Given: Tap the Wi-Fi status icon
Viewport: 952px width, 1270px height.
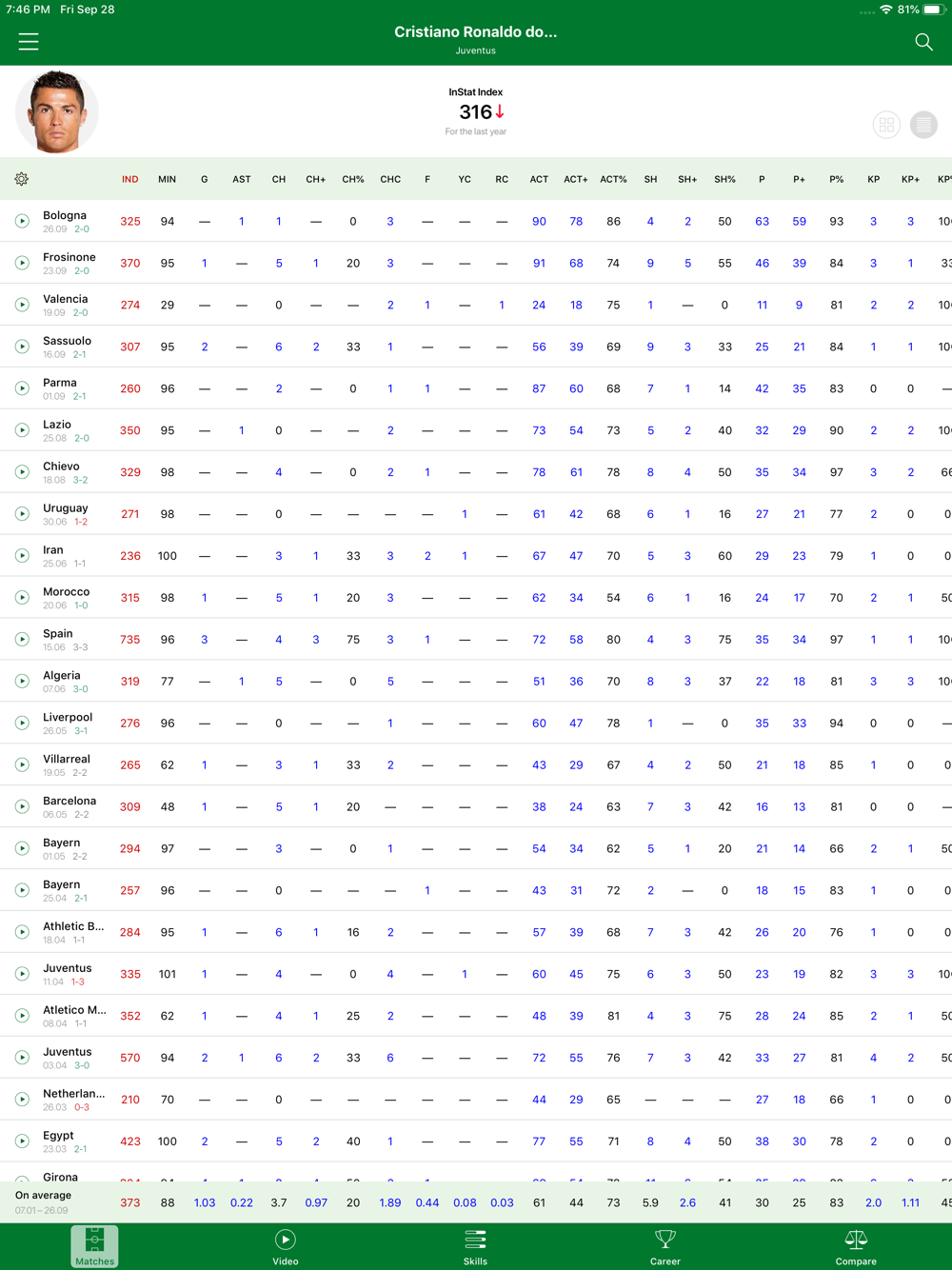Looking at the screenshot, I should point(886,10).
